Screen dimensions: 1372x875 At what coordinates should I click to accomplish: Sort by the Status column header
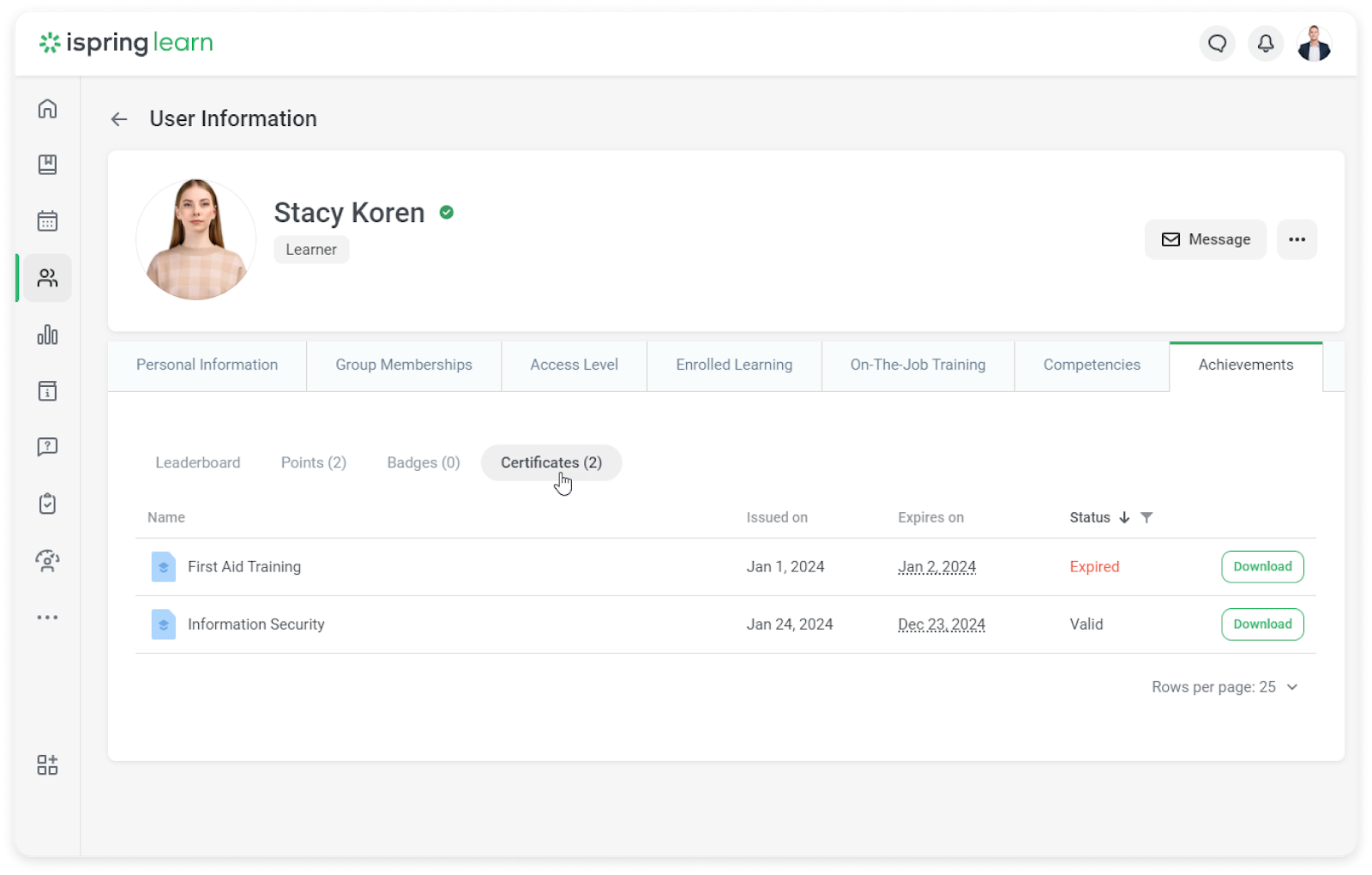[1090, 517]
